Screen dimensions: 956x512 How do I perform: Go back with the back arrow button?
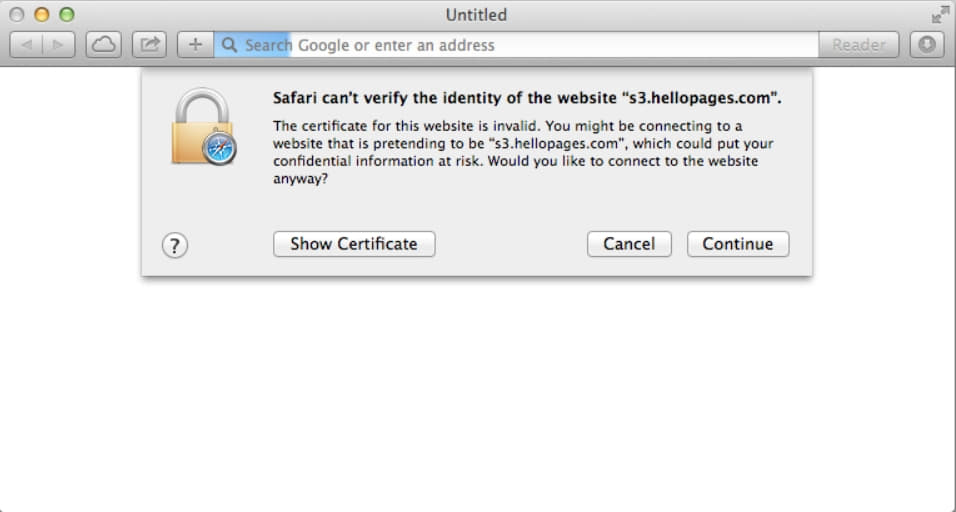[x=26, y=45]
